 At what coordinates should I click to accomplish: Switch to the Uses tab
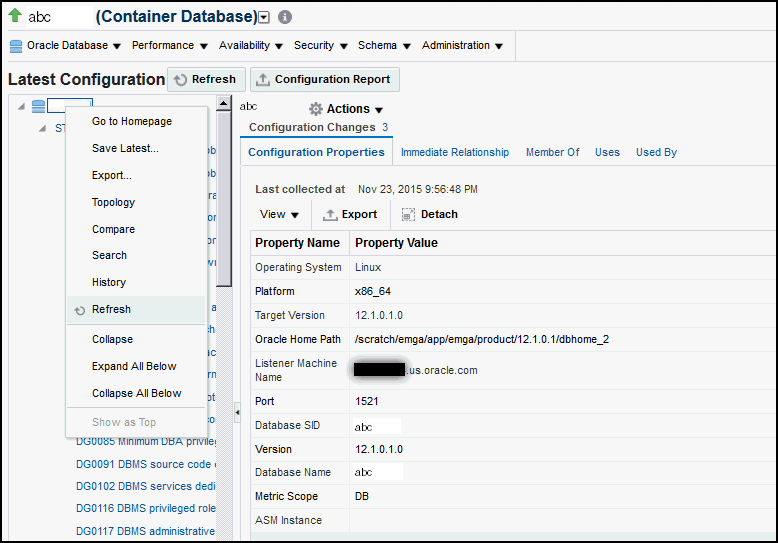607,152
